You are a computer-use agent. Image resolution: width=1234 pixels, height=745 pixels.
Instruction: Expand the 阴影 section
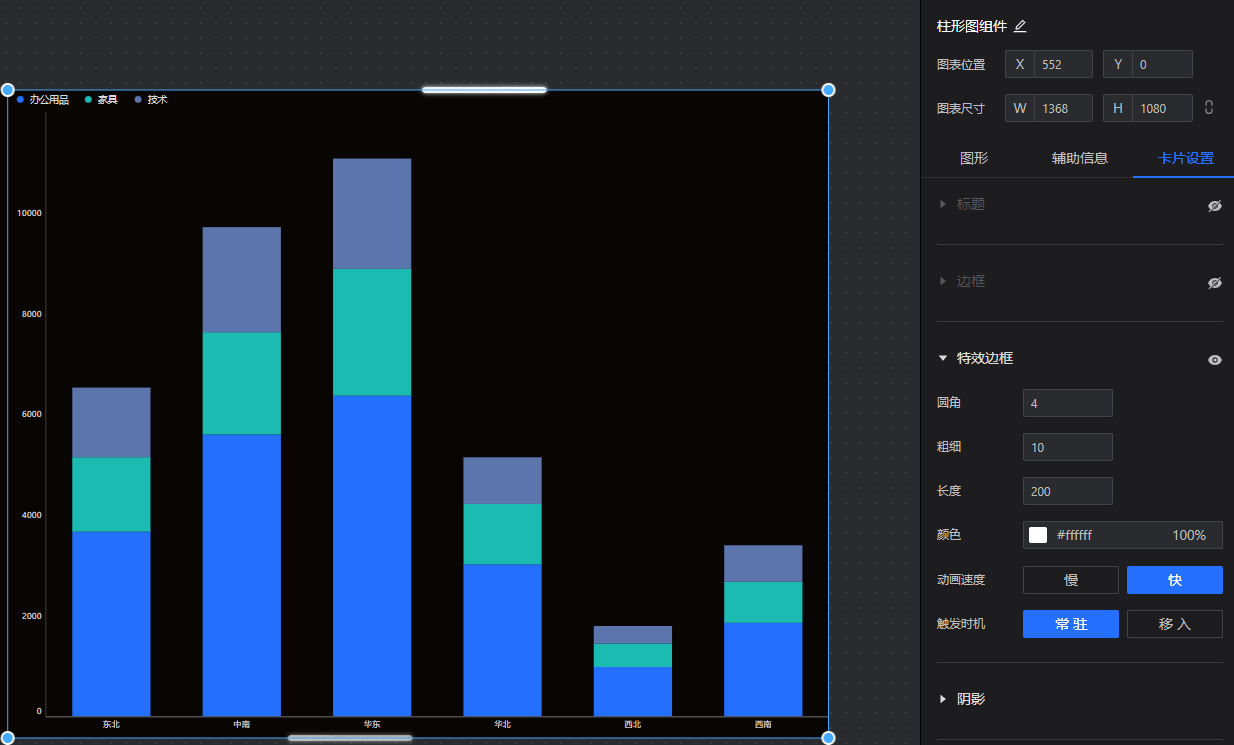click(x=942, y=699)
